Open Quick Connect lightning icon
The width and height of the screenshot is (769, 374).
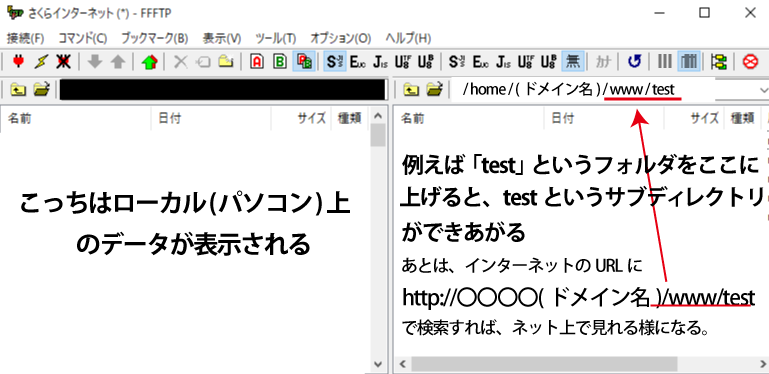41,62
